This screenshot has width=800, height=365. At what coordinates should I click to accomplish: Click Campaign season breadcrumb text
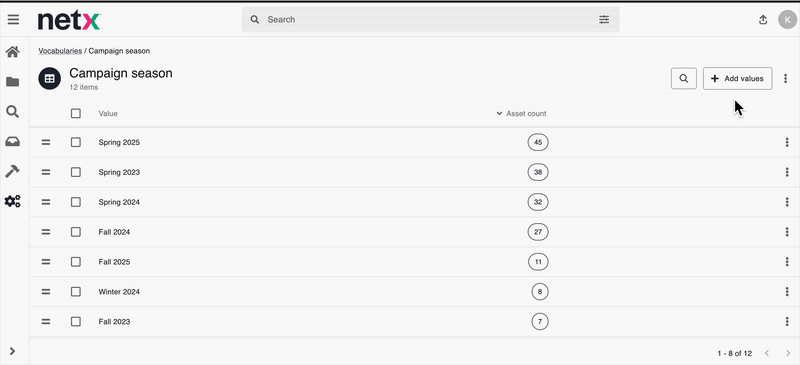coord(119,51)
